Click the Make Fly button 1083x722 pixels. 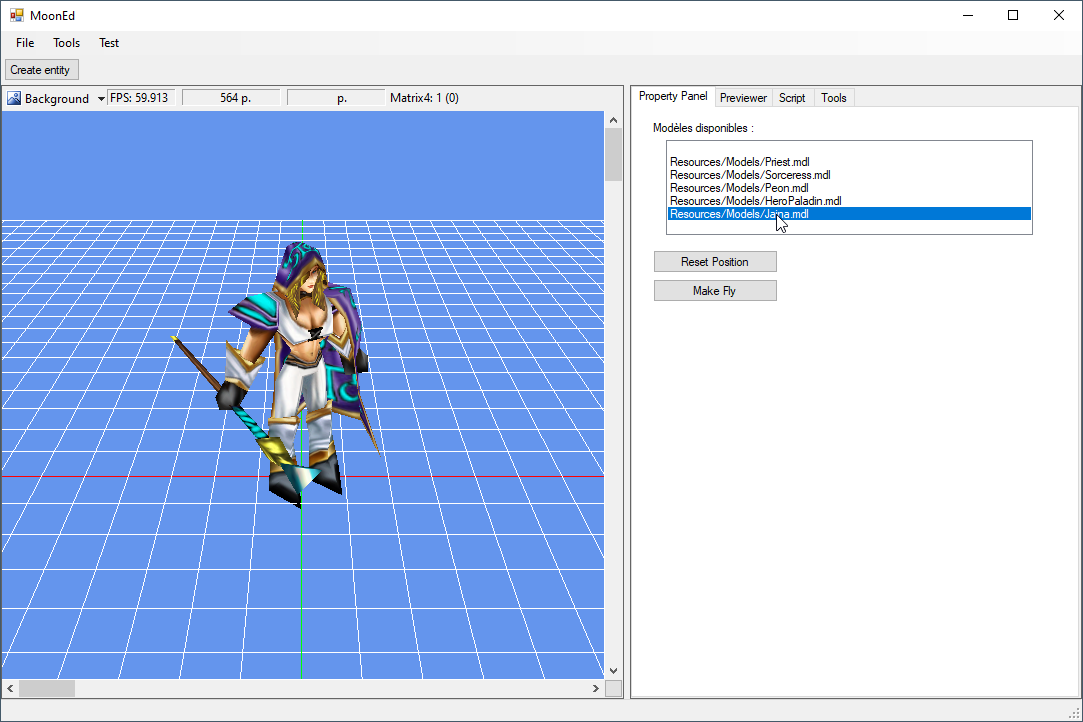coord(715,291)
